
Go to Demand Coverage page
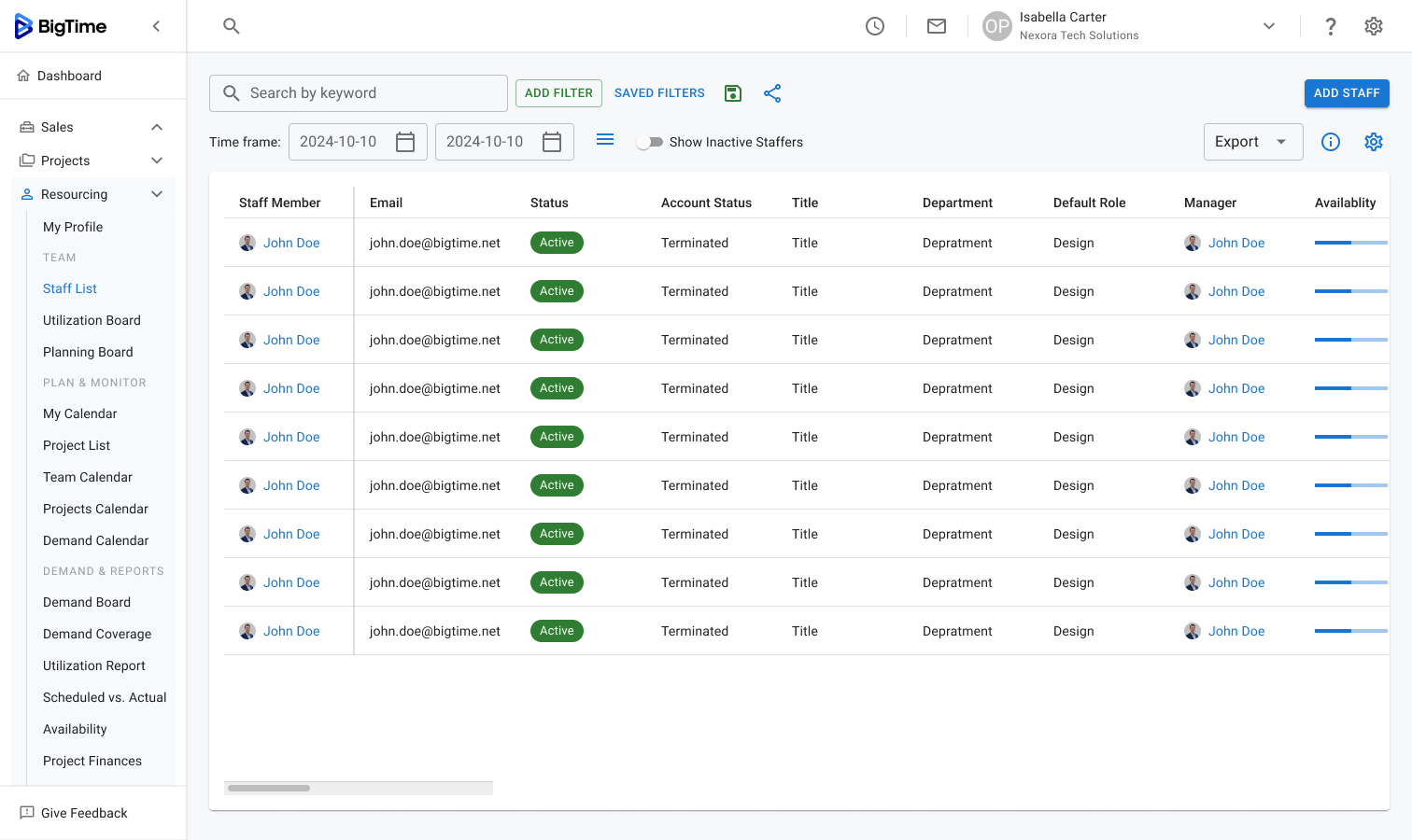point(97,634)
